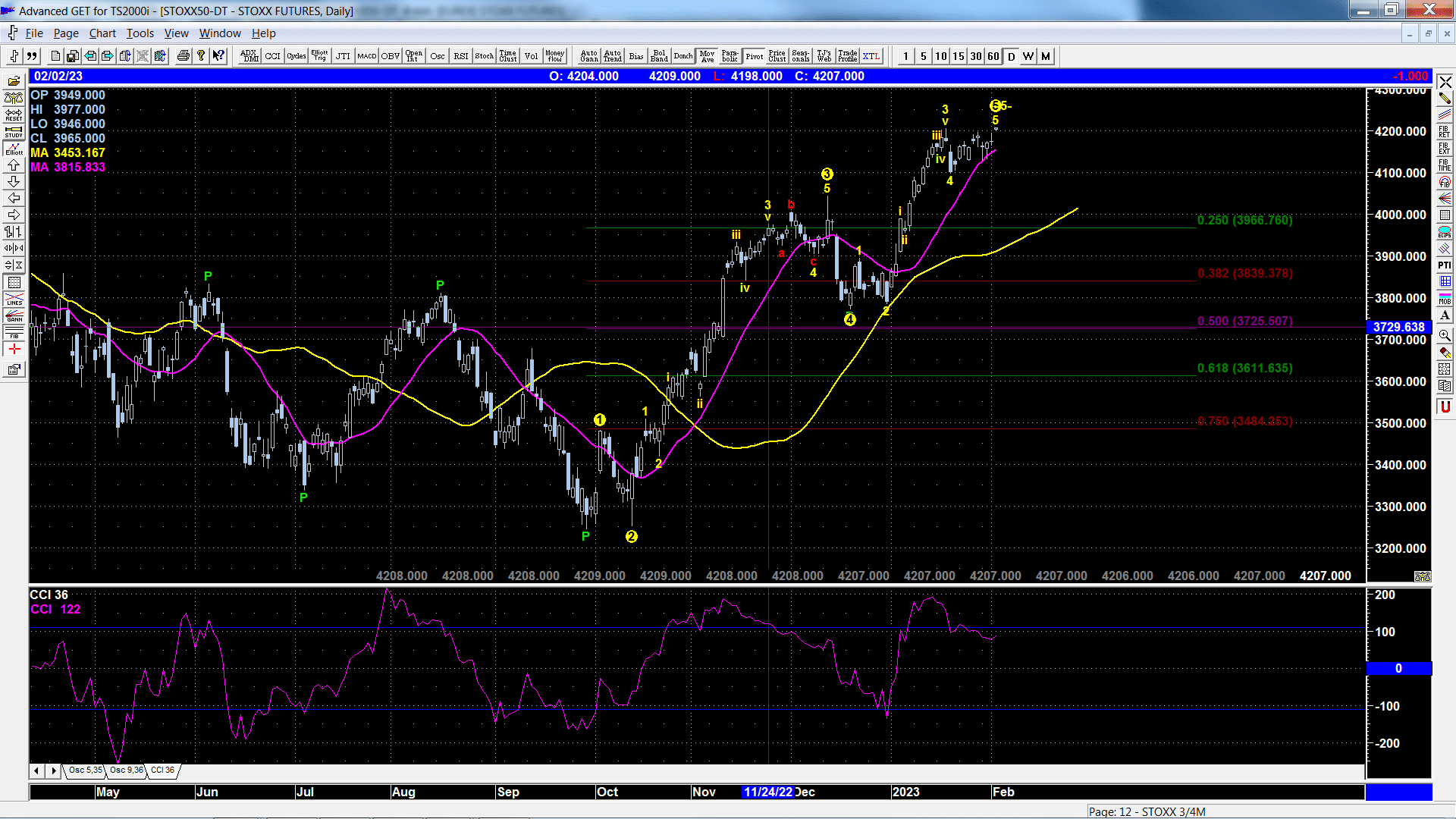Toggle the grid display button
The width and height of the screenshot is (1456, 819).
[14, 282]
